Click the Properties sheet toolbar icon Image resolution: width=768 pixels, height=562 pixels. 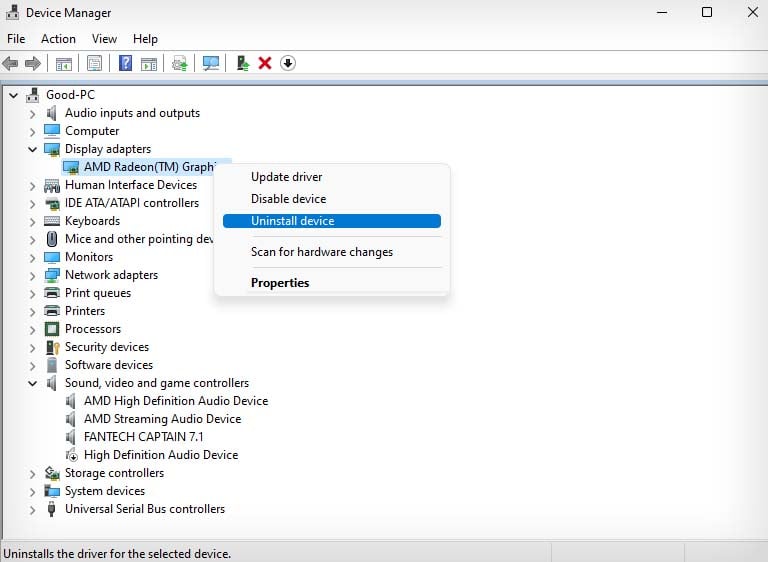94,63
